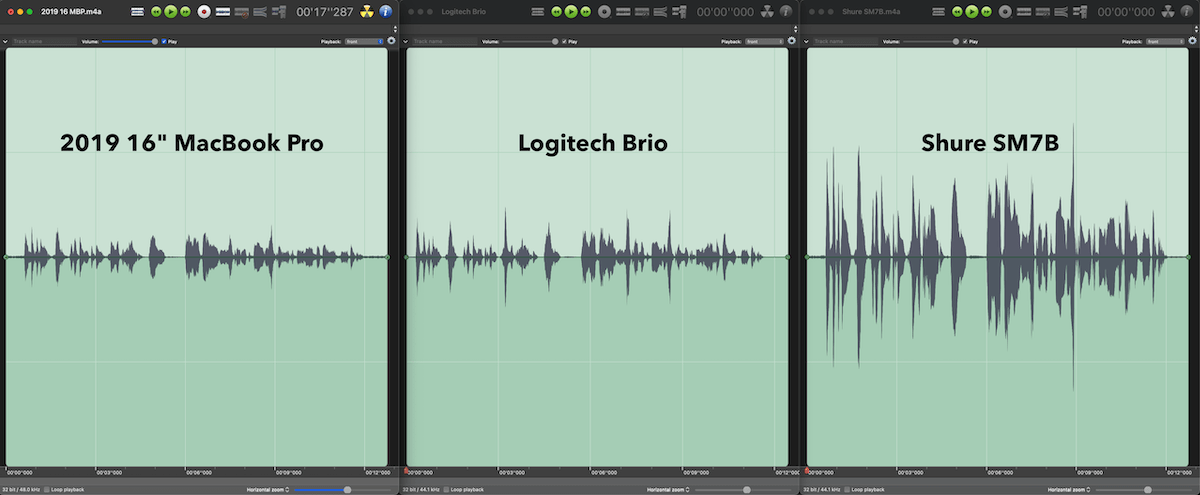Viewport: 1200px width, 495px height.
Task: Click the red playhead marker in Shure SM7B.m4a window
Action: point(806,469)
